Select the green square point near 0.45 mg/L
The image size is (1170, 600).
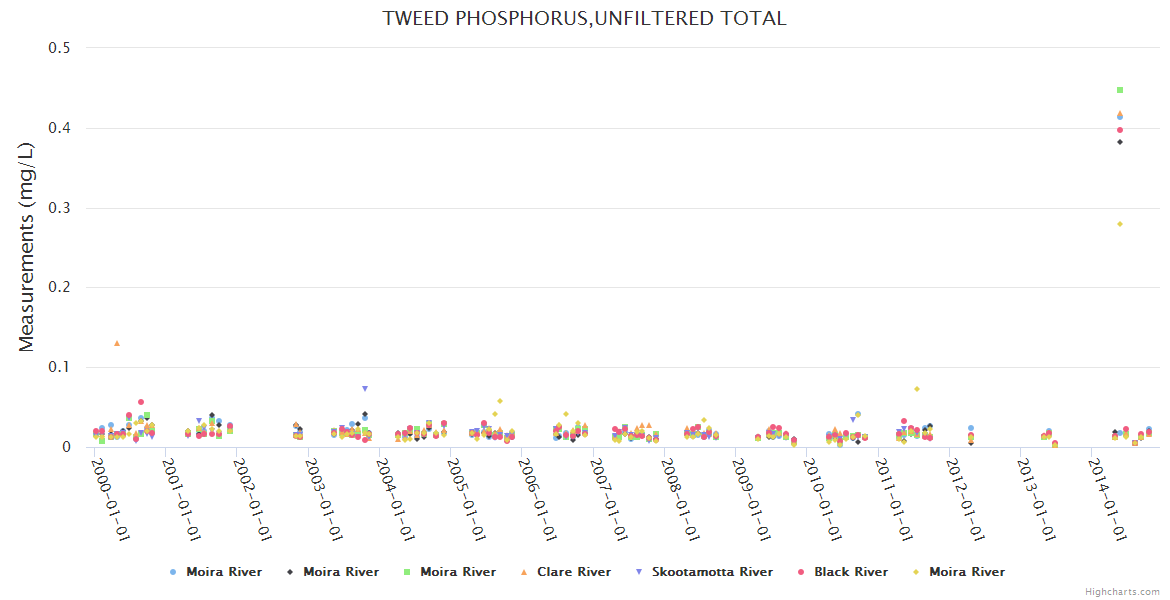click(x=1120, y=90)
